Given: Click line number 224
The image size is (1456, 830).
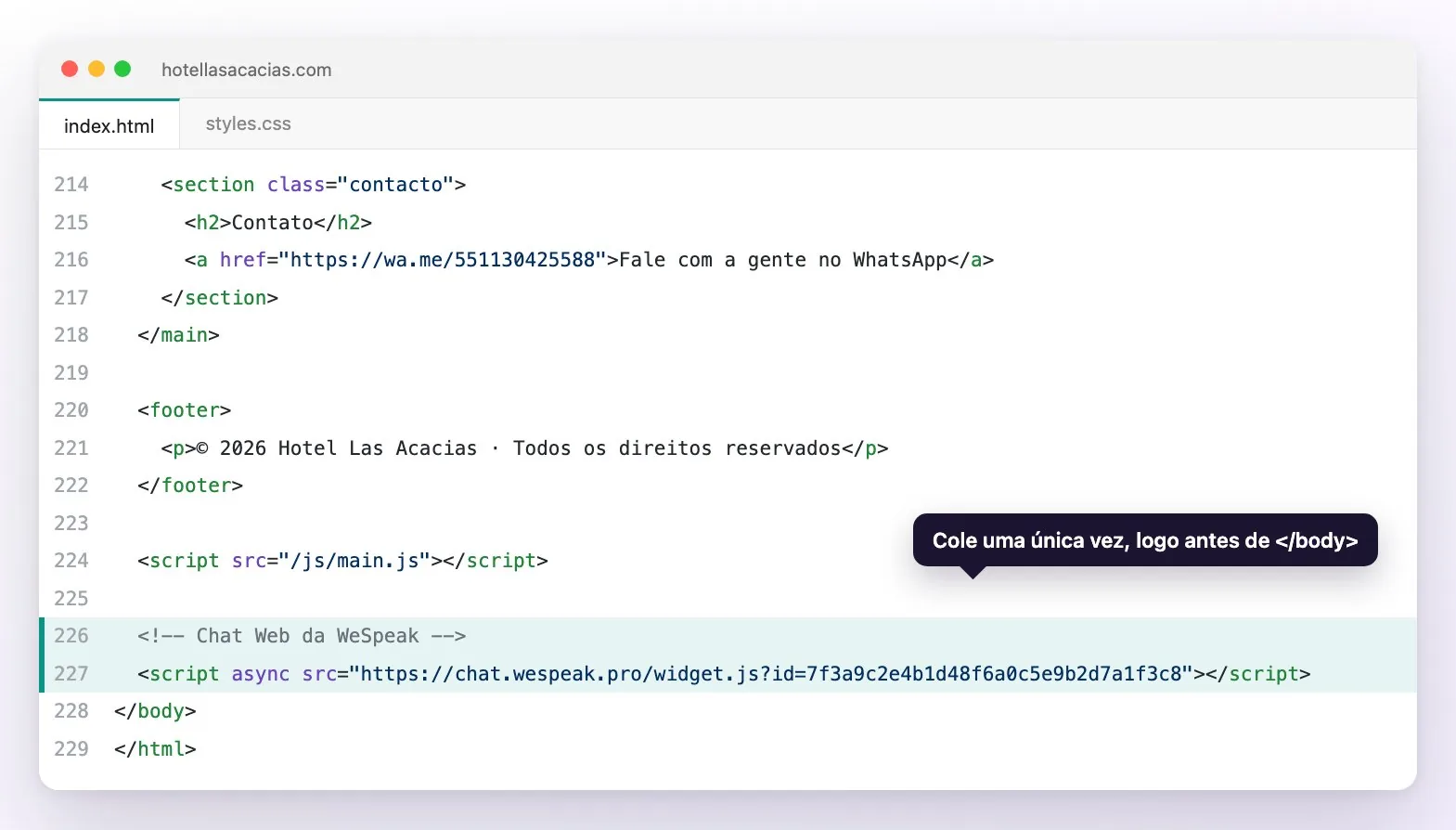Looking at the screenshot, I should click(x=71, y=561).
